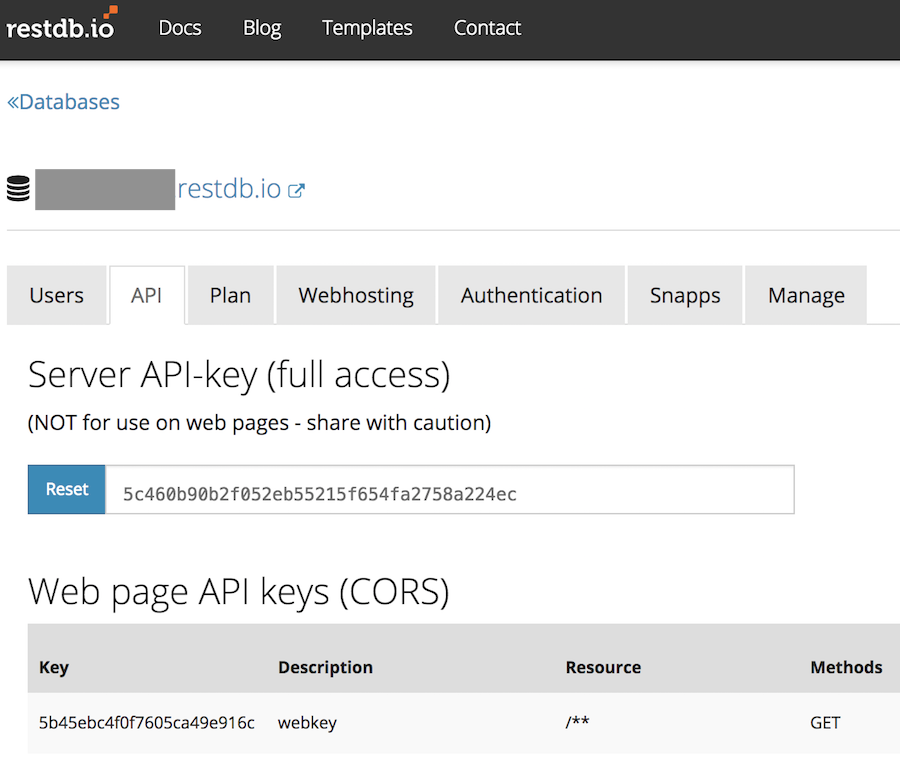
Task: Open the Docs menu item
Action: (x=180, y=28)
